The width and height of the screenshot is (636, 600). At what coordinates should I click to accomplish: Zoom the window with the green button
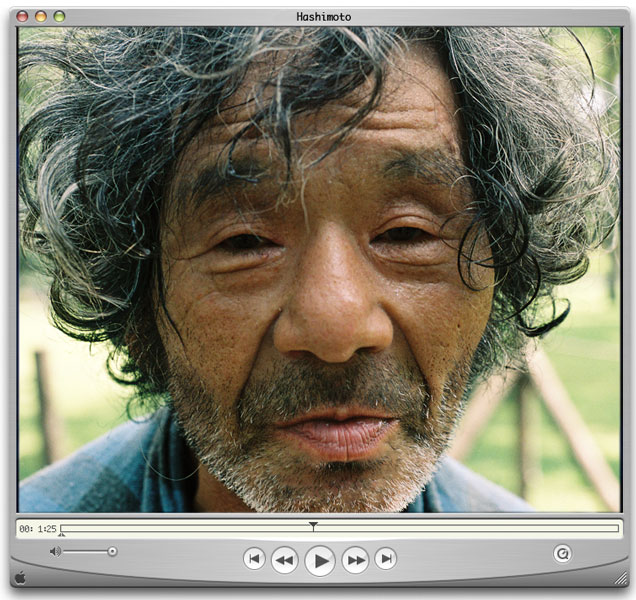pyautogui.click(x=60, y=17)
